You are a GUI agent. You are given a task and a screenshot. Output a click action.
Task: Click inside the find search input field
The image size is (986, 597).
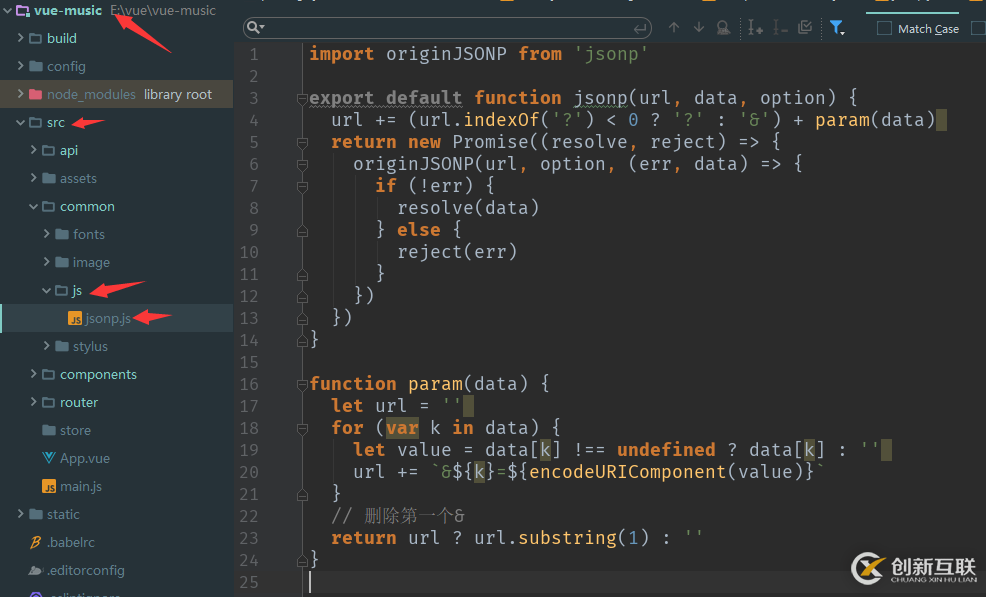pyautogui.click(x=450, y=28)
